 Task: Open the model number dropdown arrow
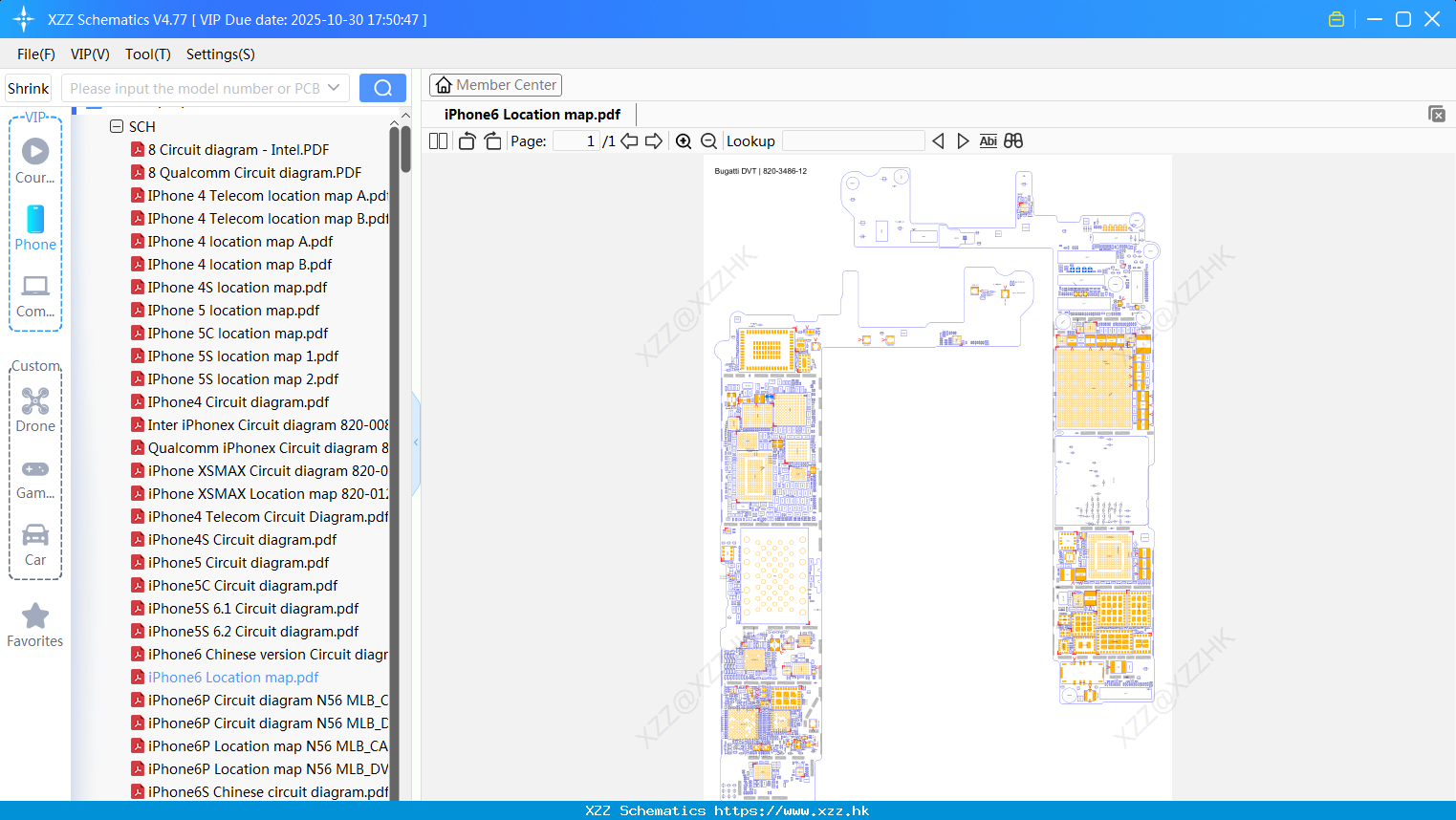point(334,88)
